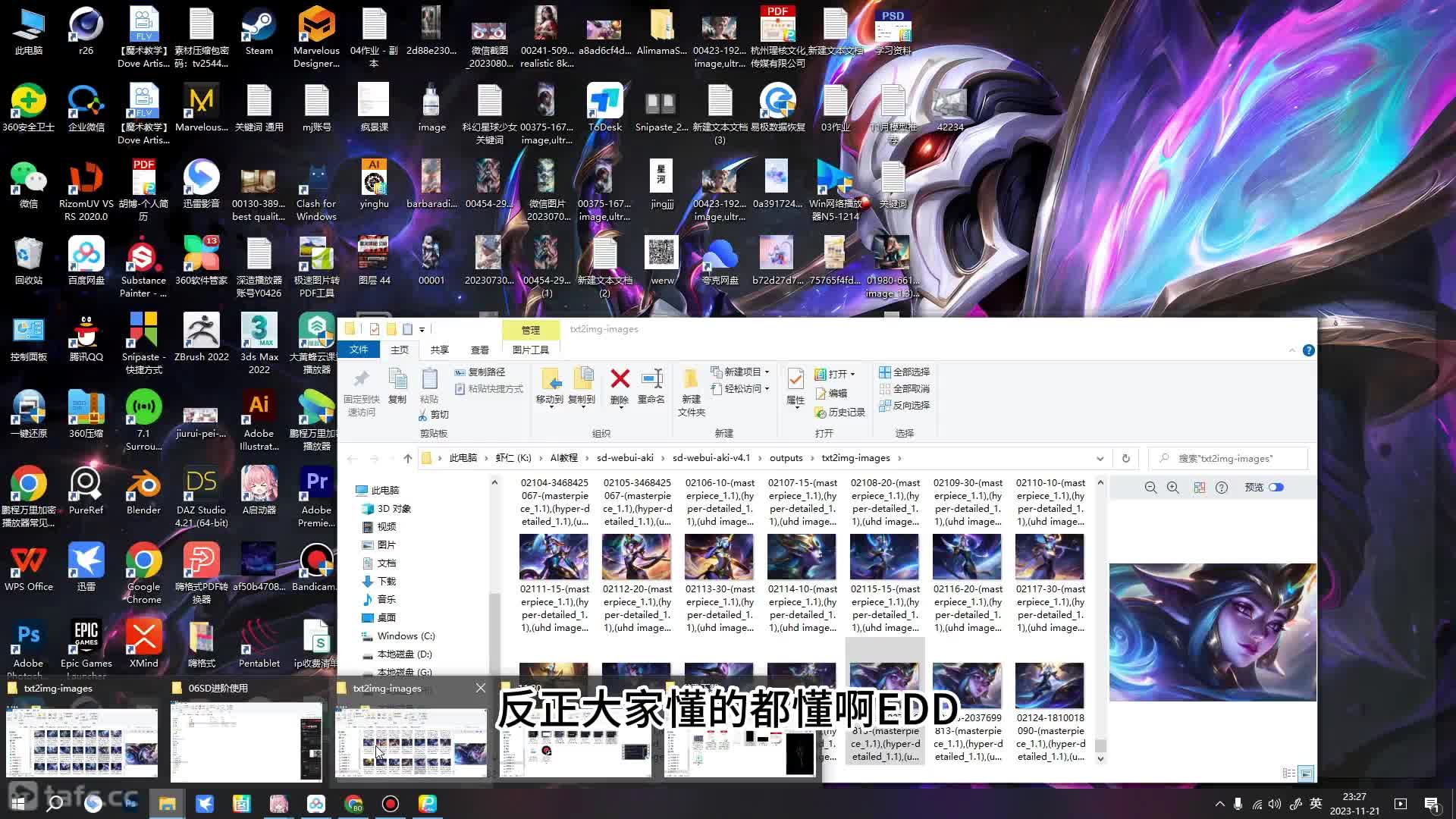The height and width of the screenshot is (819, 1456).
Task: Click the zoom in icon in preview pane
Action: pyautogui.click(x=1173, y=488)
